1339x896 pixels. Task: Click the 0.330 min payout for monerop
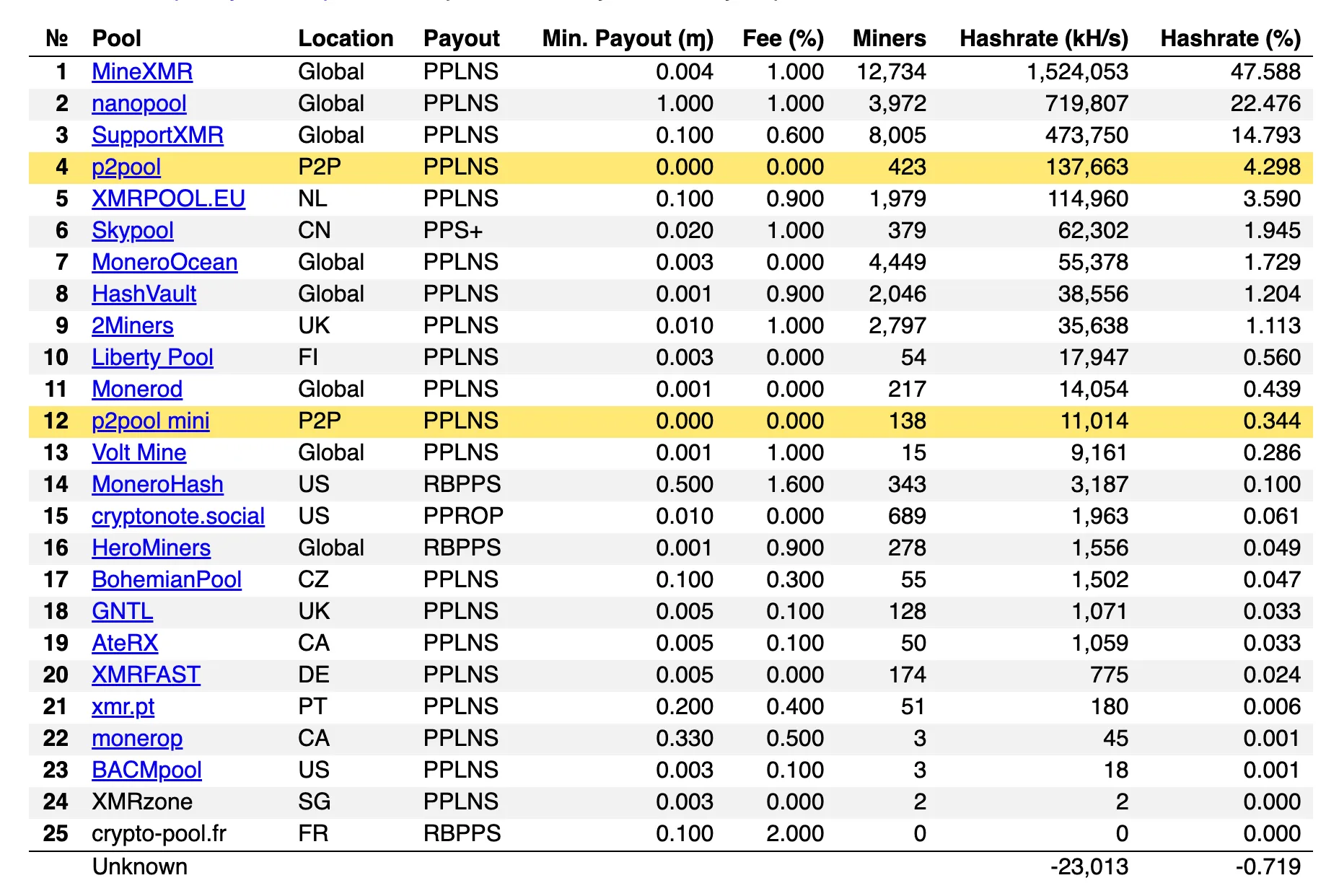pos(685,738)
